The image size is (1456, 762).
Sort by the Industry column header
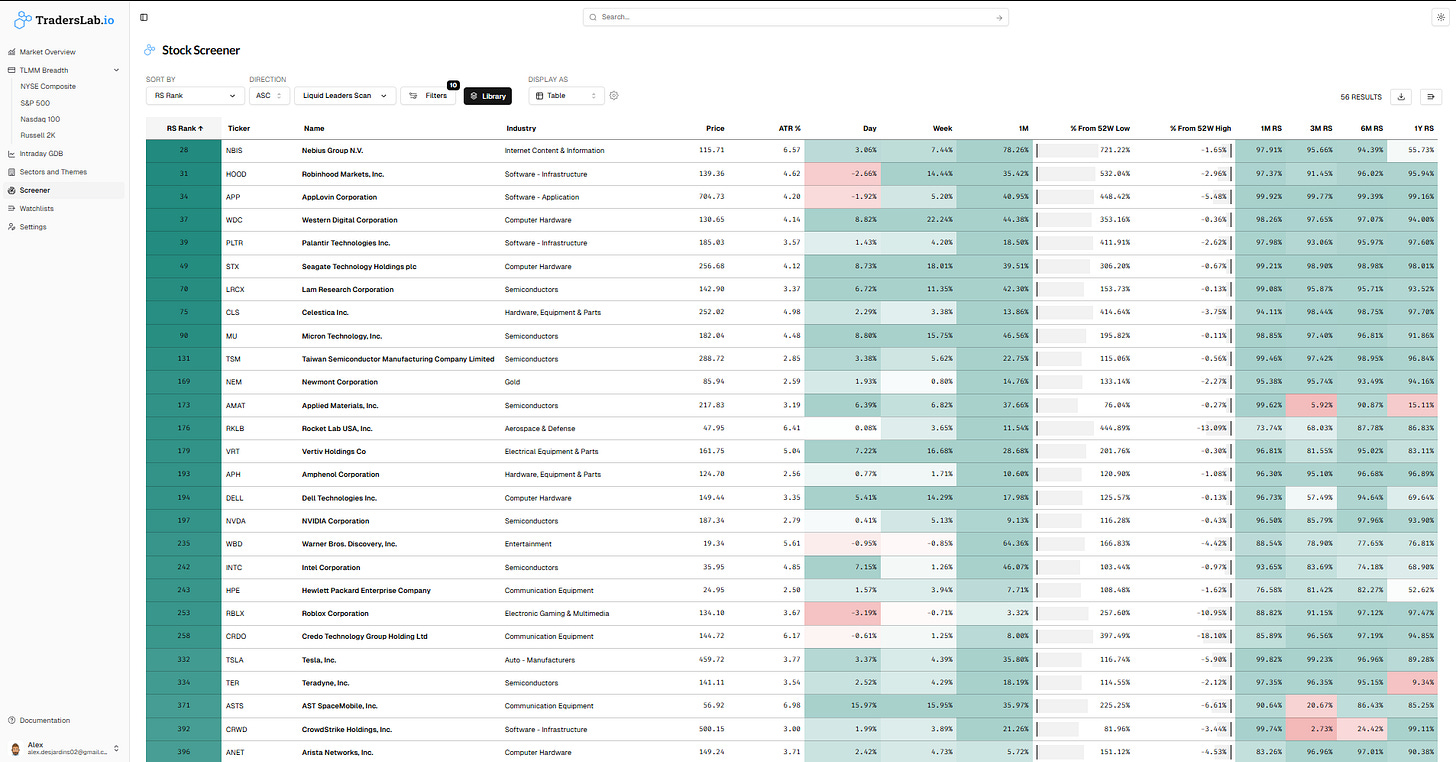(521, 128)
